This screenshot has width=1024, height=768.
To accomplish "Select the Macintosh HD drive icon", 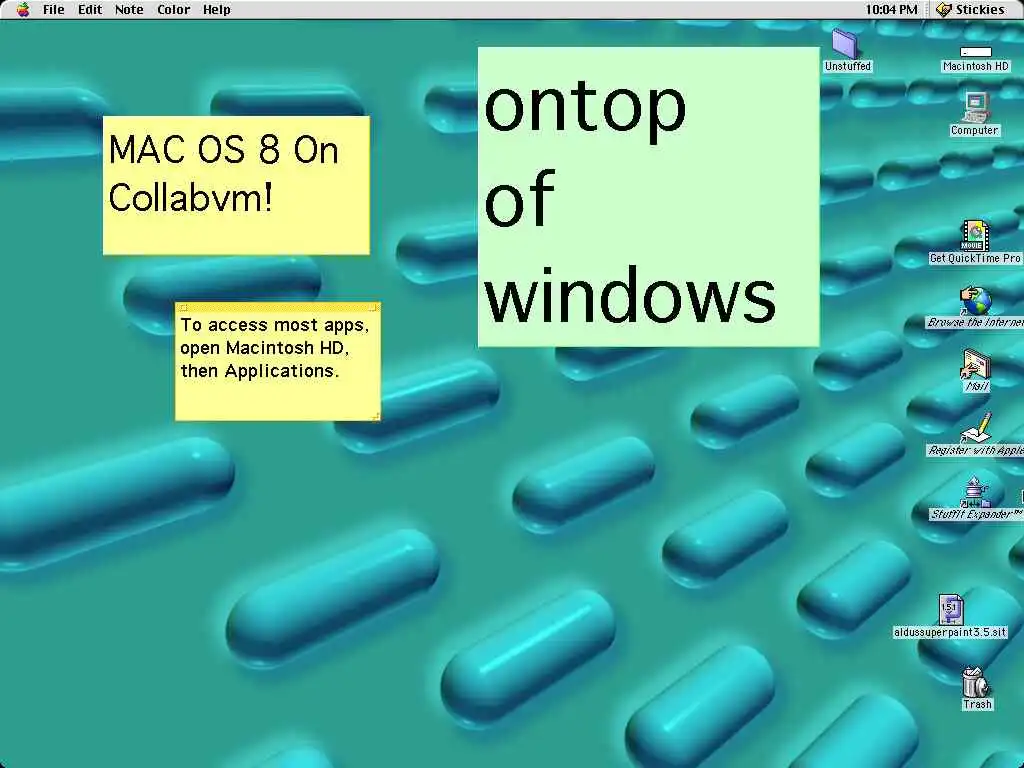I will (x=976, y=52).
